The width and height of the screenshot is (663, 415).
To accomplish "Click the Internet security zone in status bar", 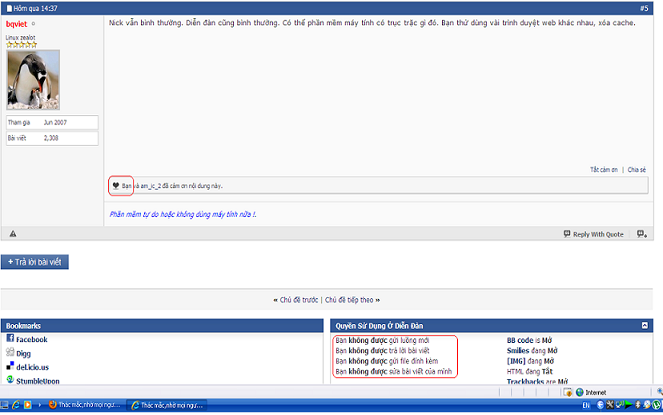I will point(591,393).
